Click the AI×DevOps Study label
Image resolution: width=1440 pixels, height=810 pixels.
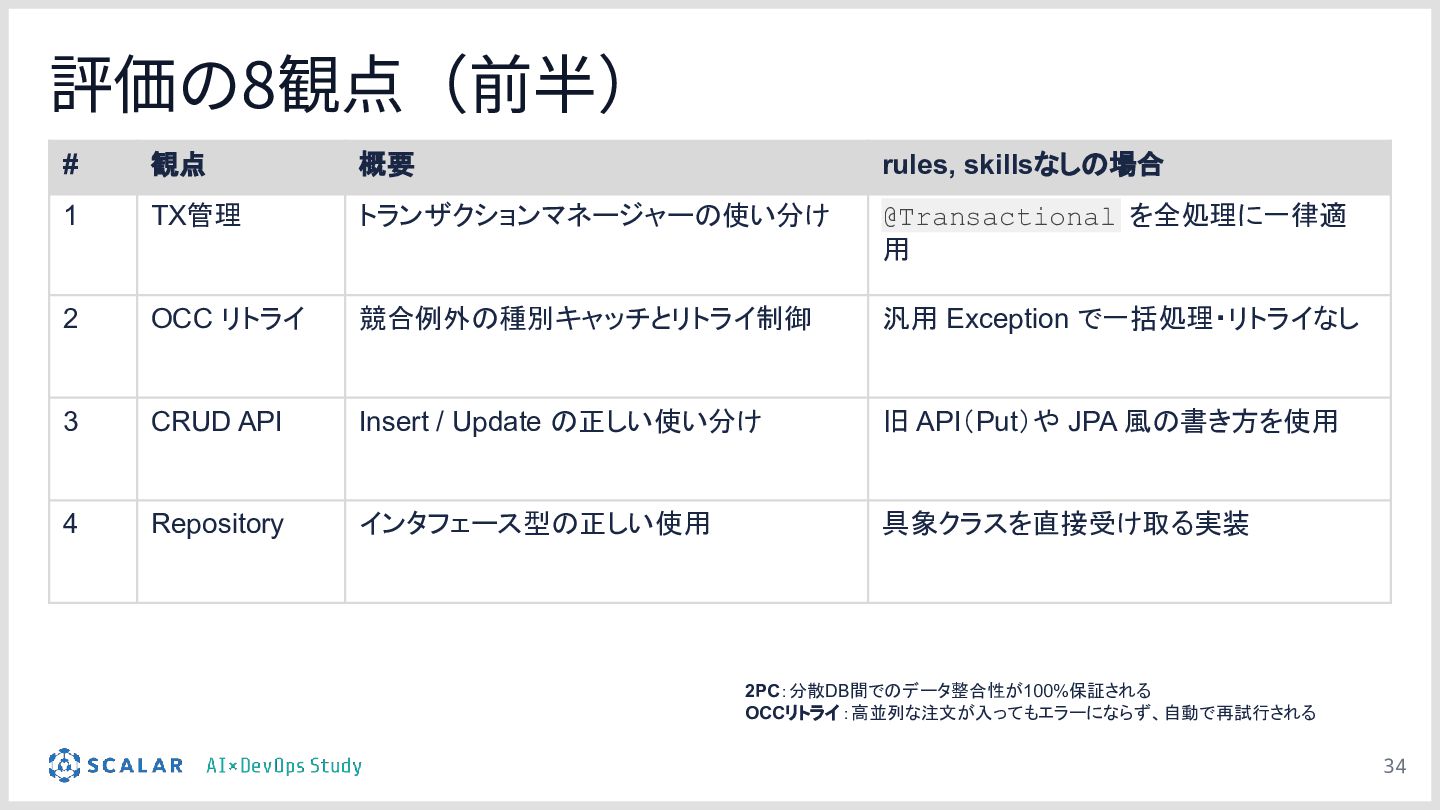click(284, 766)
